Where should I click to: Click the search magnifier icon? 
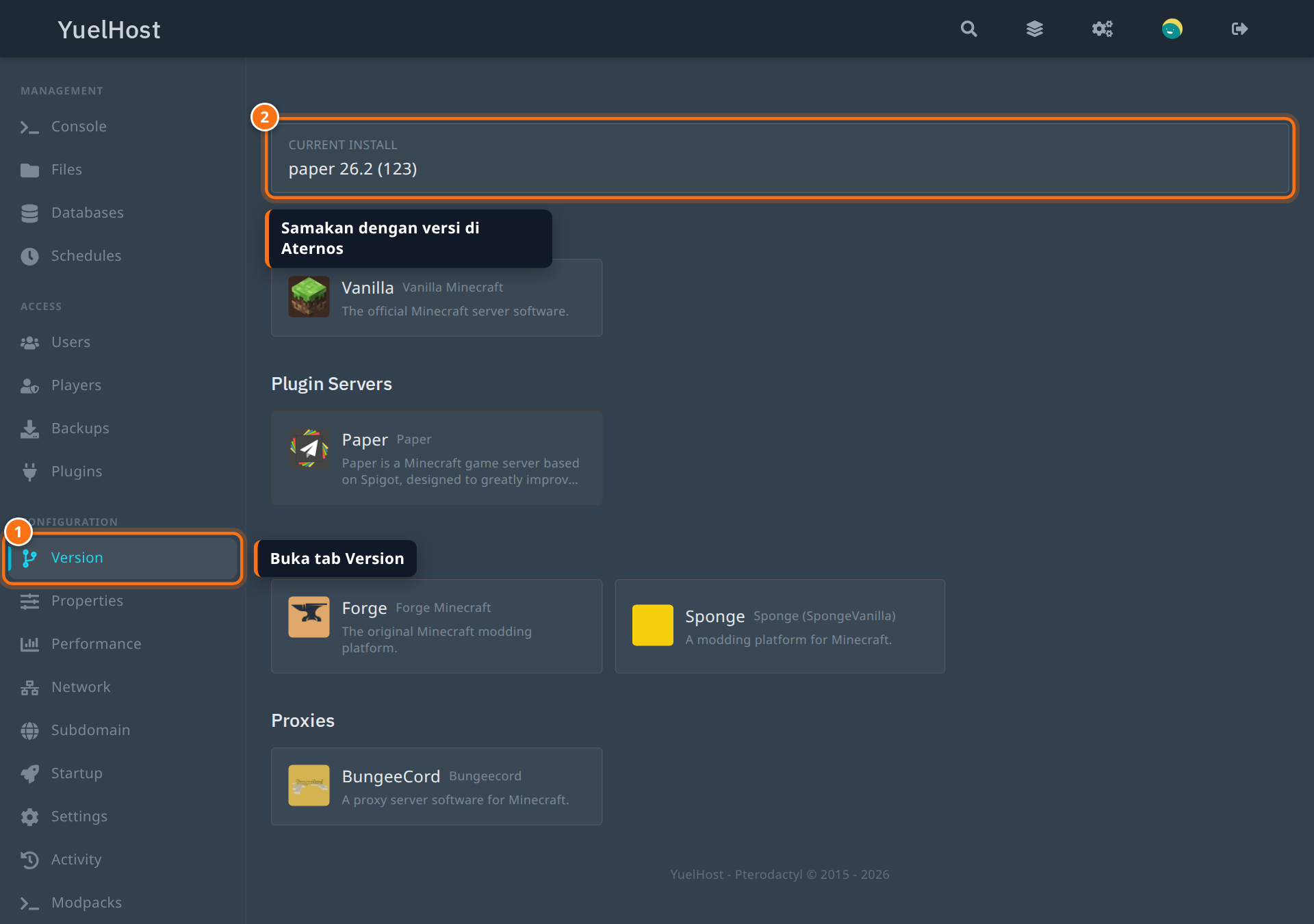click(968, 29)
